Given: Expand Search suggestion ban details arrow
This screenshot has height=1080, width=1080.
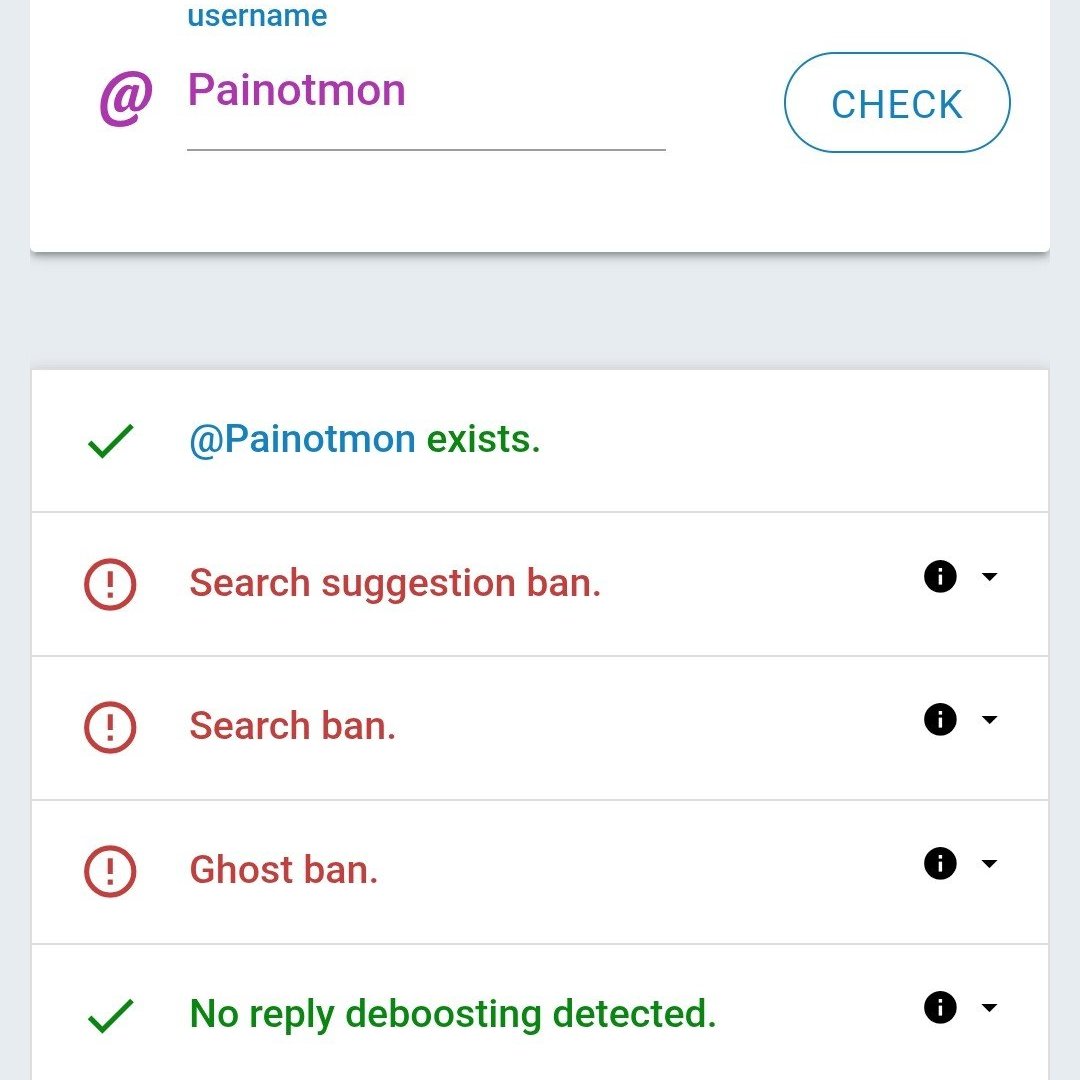Looking at the screenshot, I should click(x=989, y=577).
